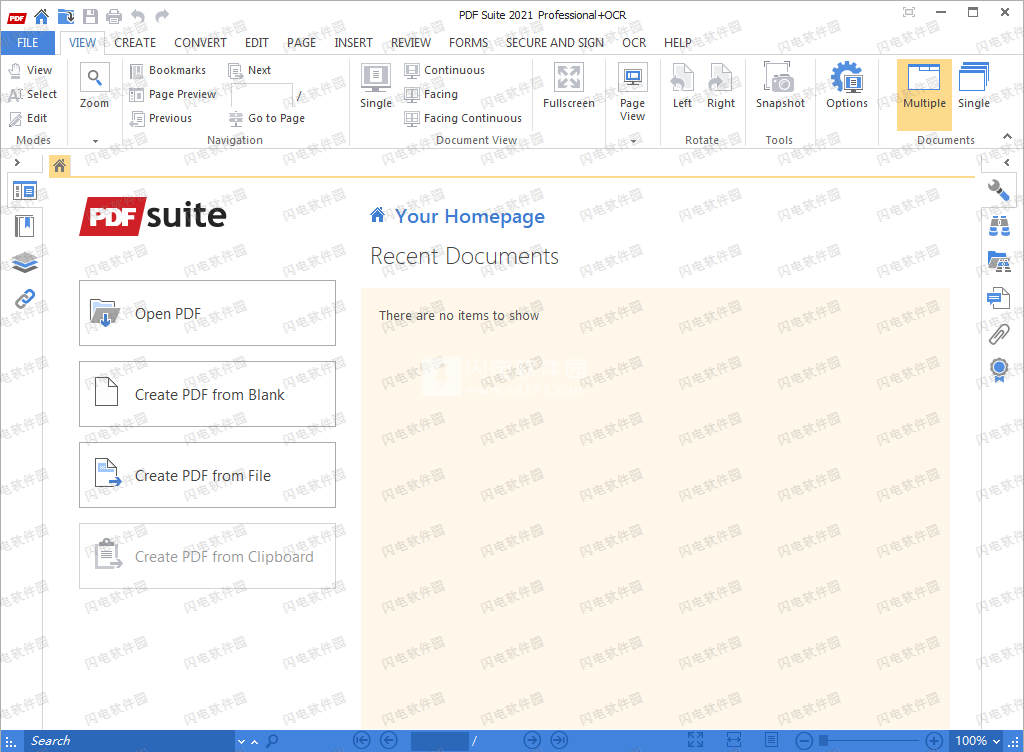Click the redo arrow in title bar
The height and width of the screenshot is (752, 1024).
162,16
